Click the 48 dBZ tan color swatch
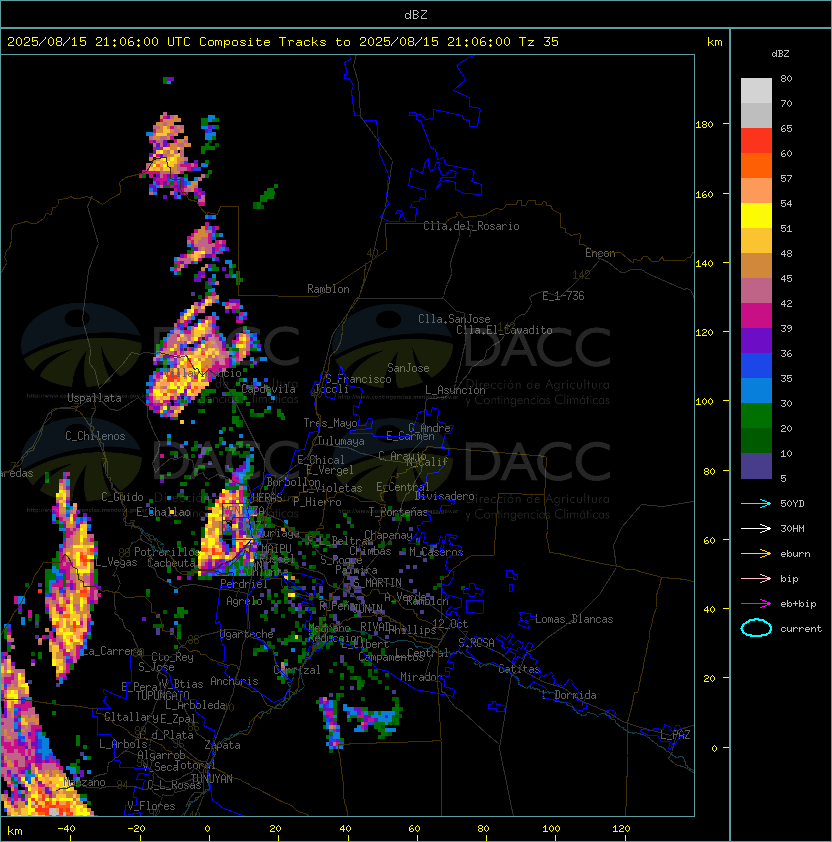This screenshot has width=832, height=842. 756,265
